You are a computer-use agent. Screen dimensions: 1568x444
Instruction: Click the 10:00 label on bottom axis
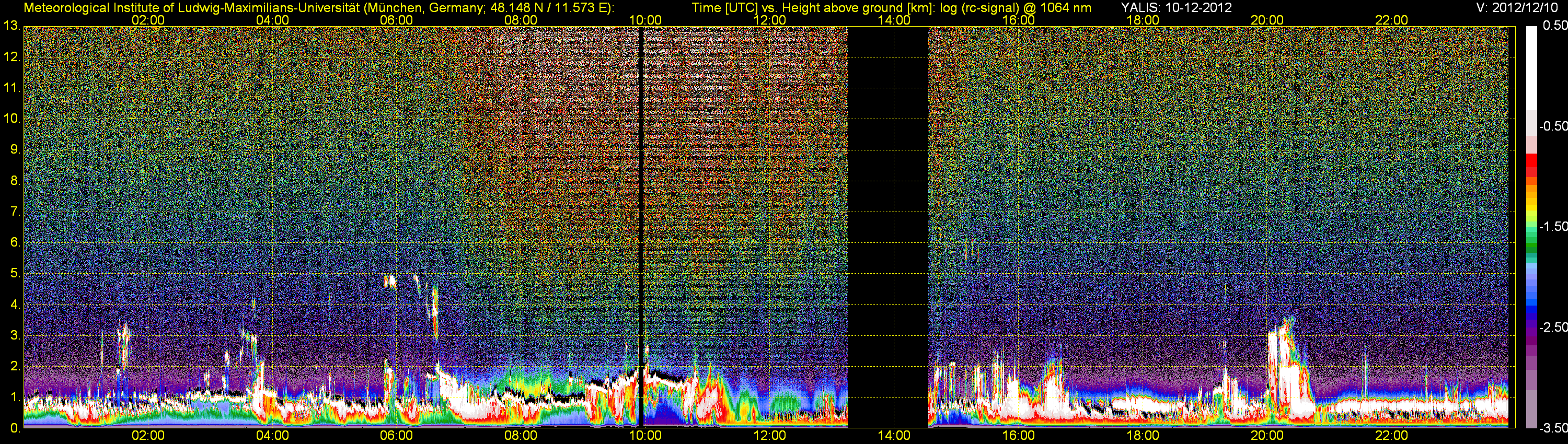pyautogui.click(x=645, y=436)
